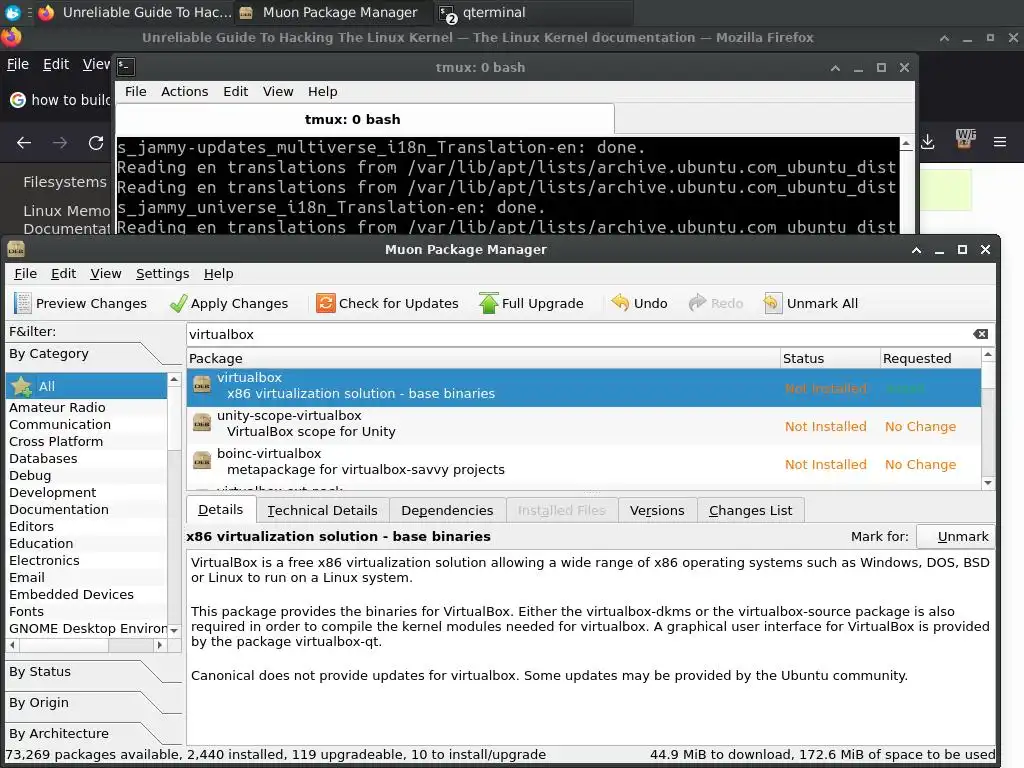Select the All category star icon
The width and height of the screenshot is (1024, 768).
22,386
